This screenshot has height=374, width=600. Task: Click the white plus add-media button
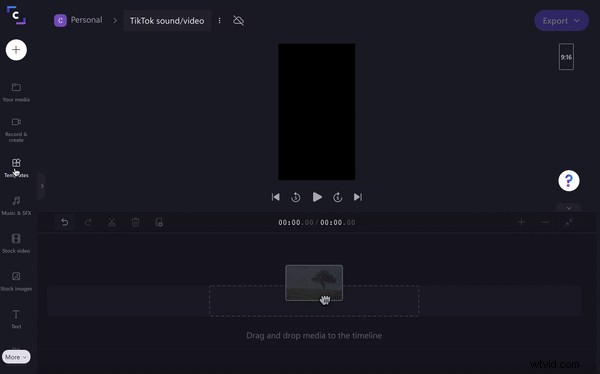pyautogui.click(x=16, y=50)
